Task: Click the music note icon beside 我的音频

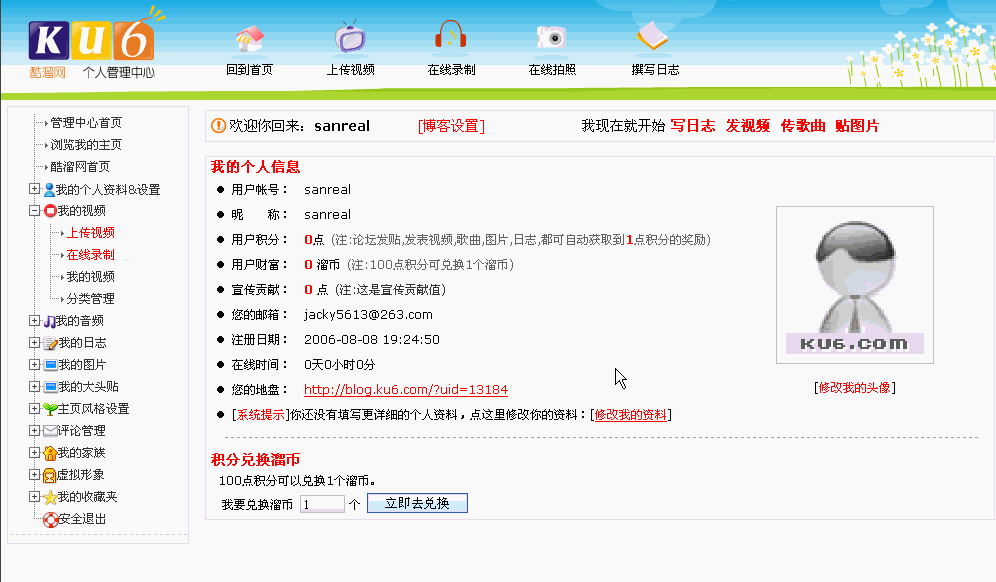Action: pyautogui.click(x=49, y=321)
